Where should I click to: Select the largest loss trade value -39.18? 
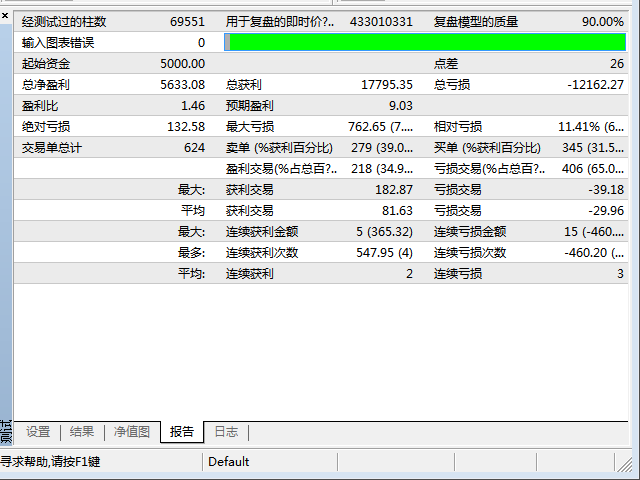click(606, 190)
